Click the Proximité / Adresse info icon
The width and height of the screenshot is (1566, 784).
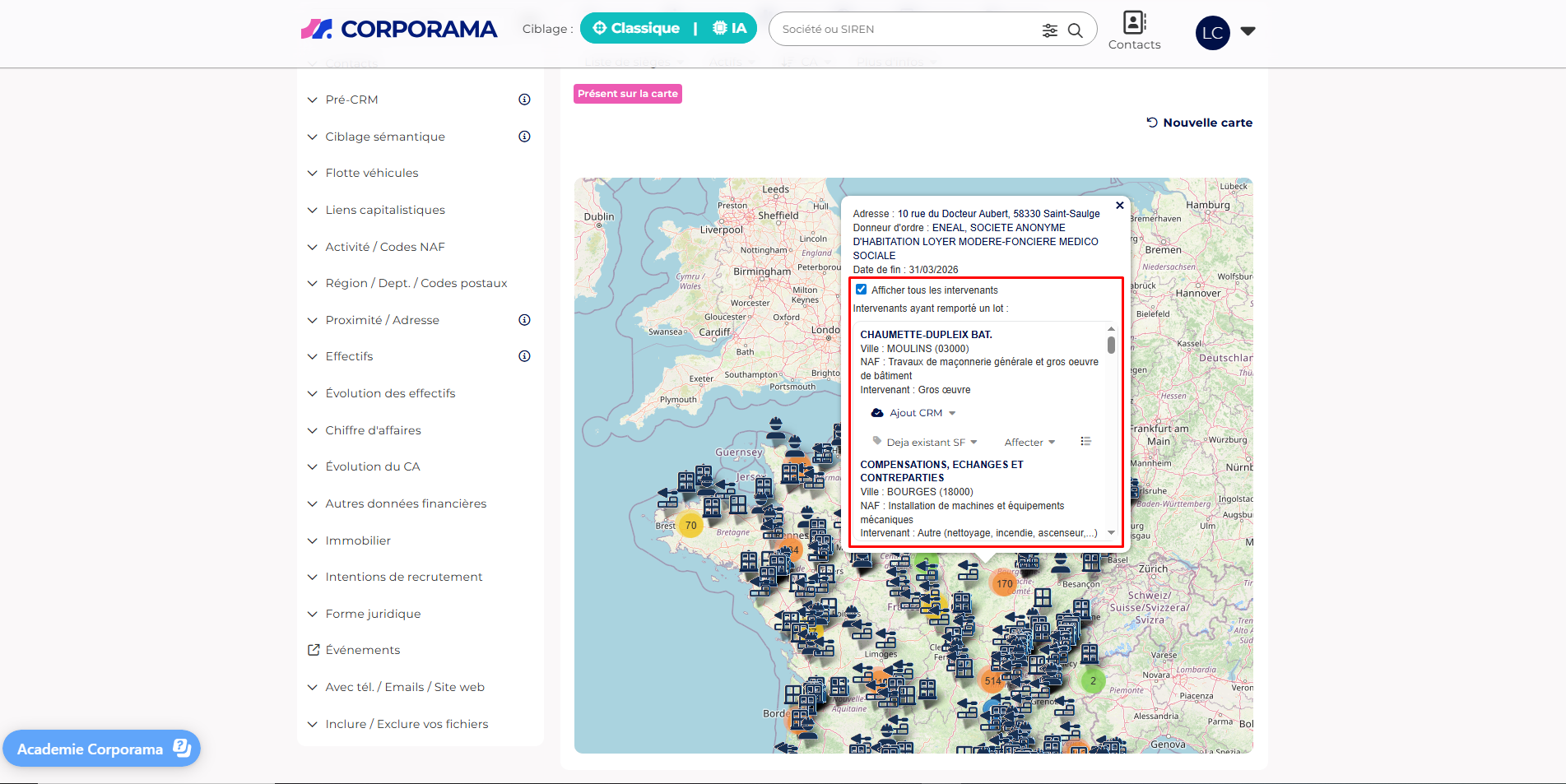(x=524, y=320)
